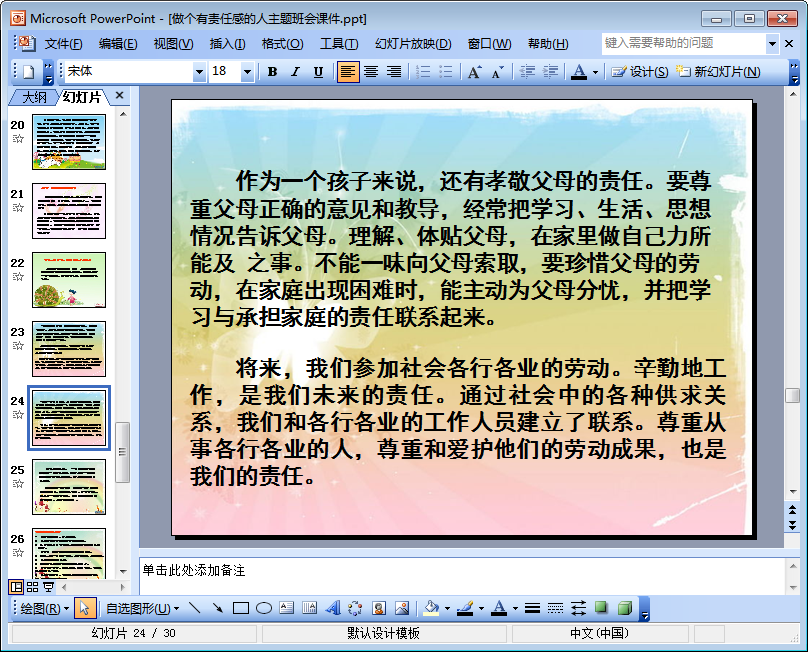Expand the AutoShapes menu
The image size is (808, 652).
pos(142,608)
